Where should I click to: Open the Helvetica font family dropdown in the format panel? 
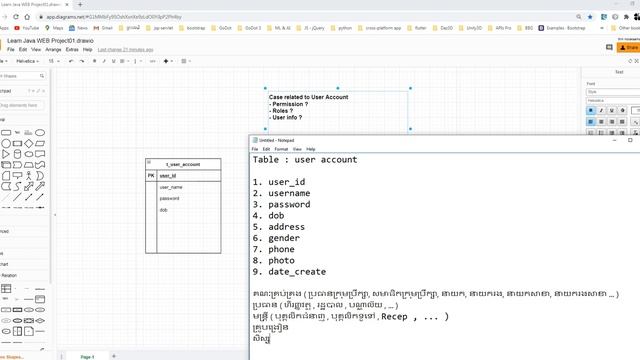point(613,100)
